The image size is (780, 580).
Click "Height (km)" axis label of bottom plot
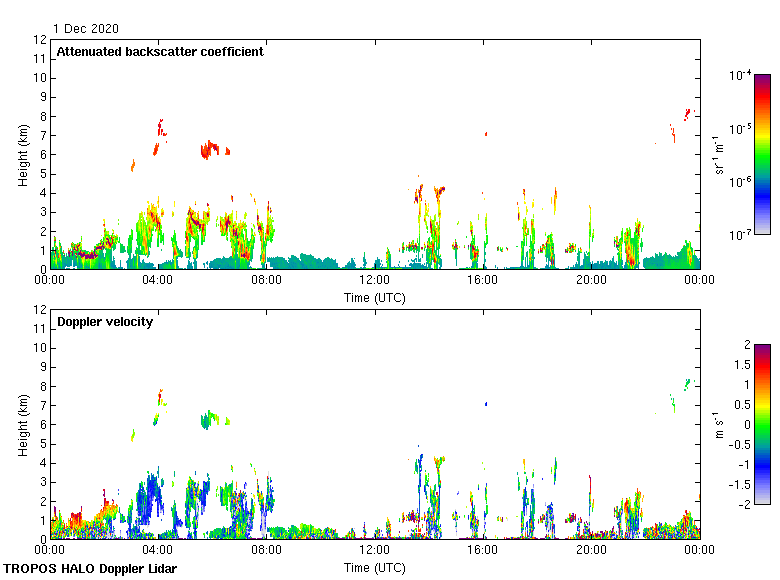pyautogui.click(x=22, y=424)
